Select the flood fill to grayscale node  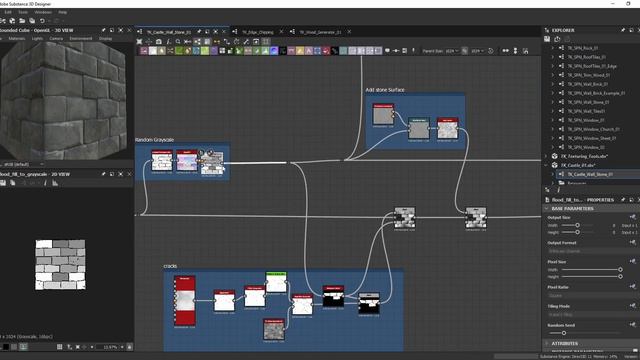point(212,162)
